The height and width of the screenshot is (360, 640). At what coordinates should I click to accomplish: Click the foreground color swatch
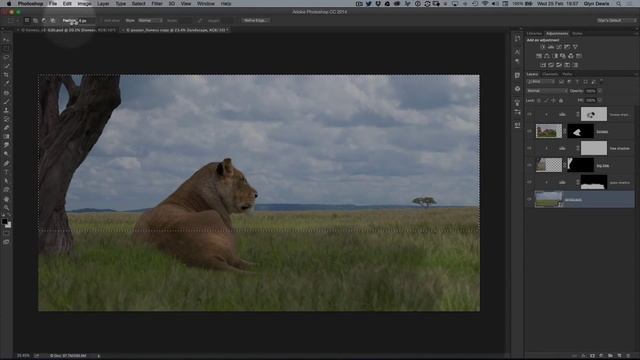pyautogui.click(x=4, y=222)
